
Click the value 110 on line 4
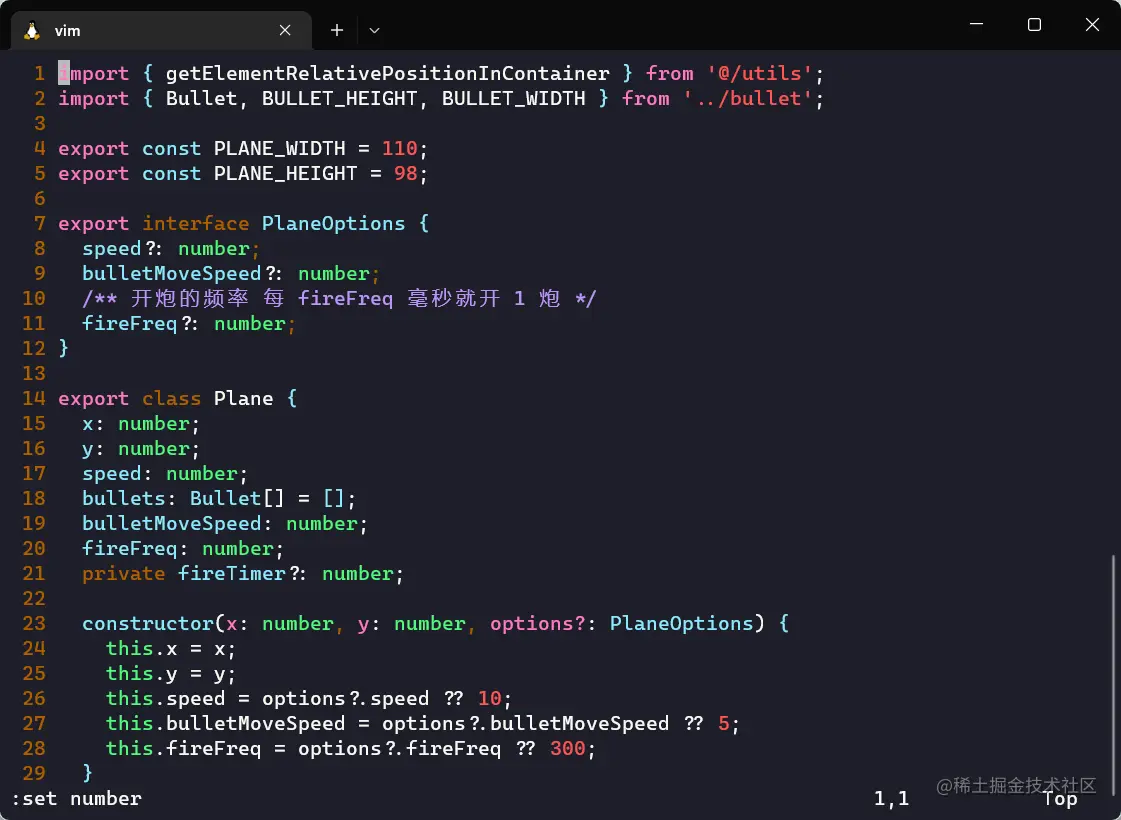[x=400, y=149]
